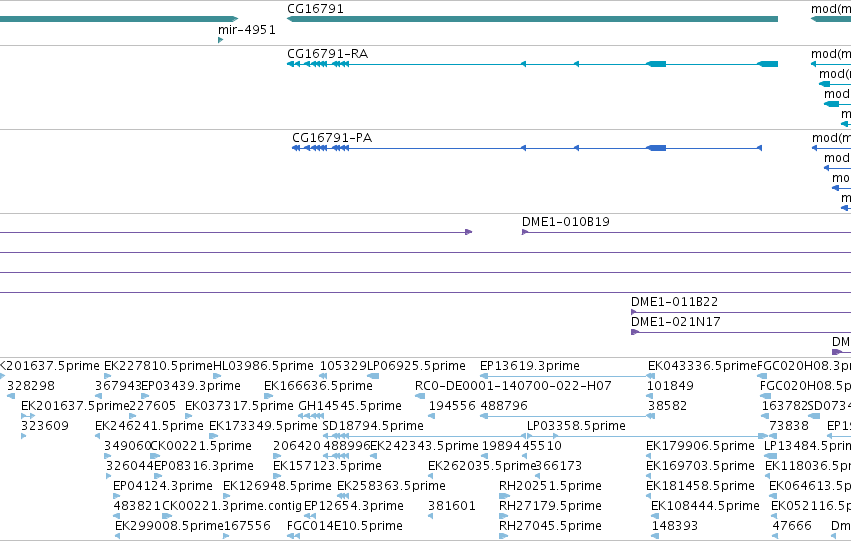The image size is (851, 541).
Task: Click EST EP04124.3prime
Action: [163, 486]
